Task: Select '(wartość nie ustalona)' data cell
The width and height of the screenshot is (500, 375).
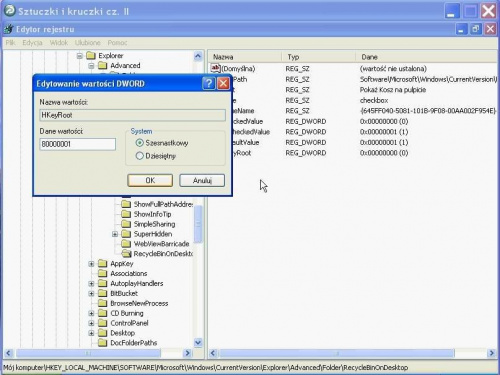Action: point(393,69)
